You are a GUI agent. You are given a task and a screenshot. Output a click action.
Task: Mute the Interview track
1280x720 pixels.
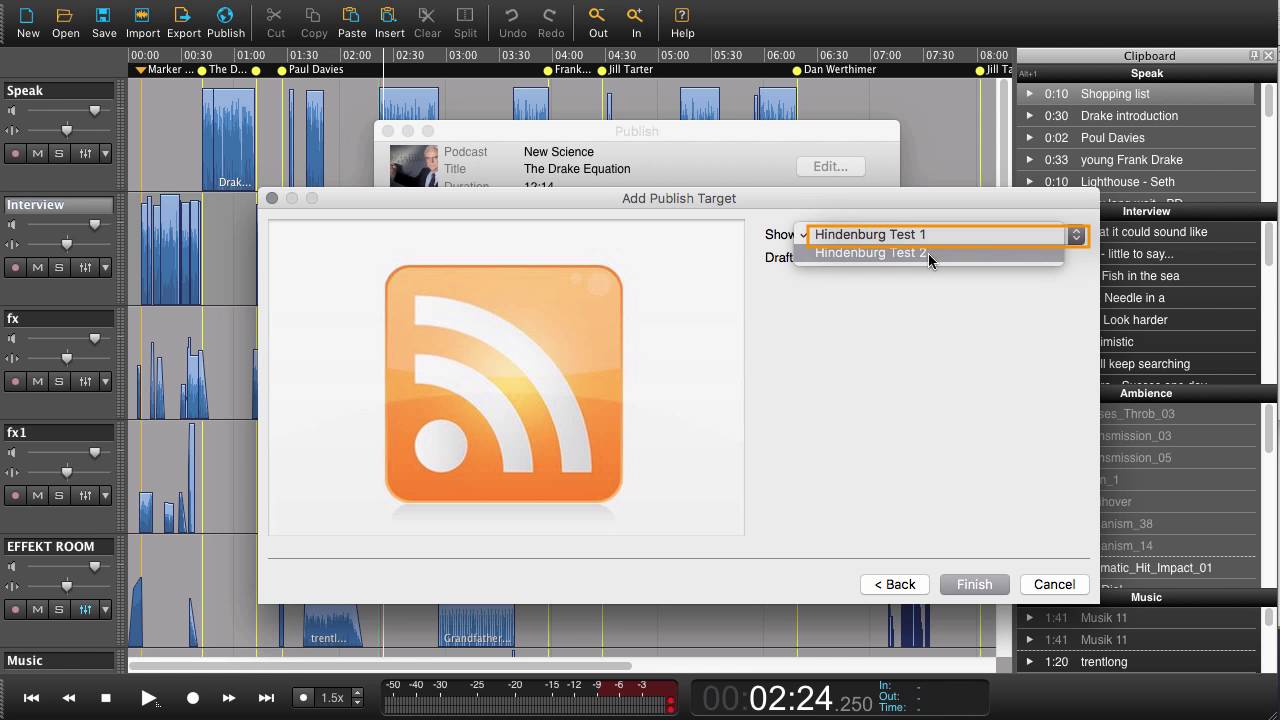pyautogui.click(x=38, y=267)
